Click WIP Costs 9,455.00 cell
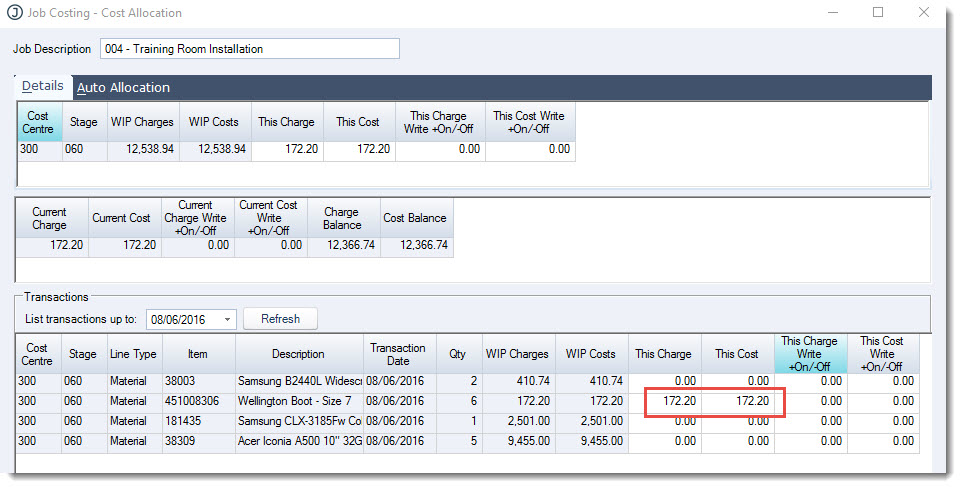The height and width of the screenshot is (488, 961). click(x=592, y=441)
